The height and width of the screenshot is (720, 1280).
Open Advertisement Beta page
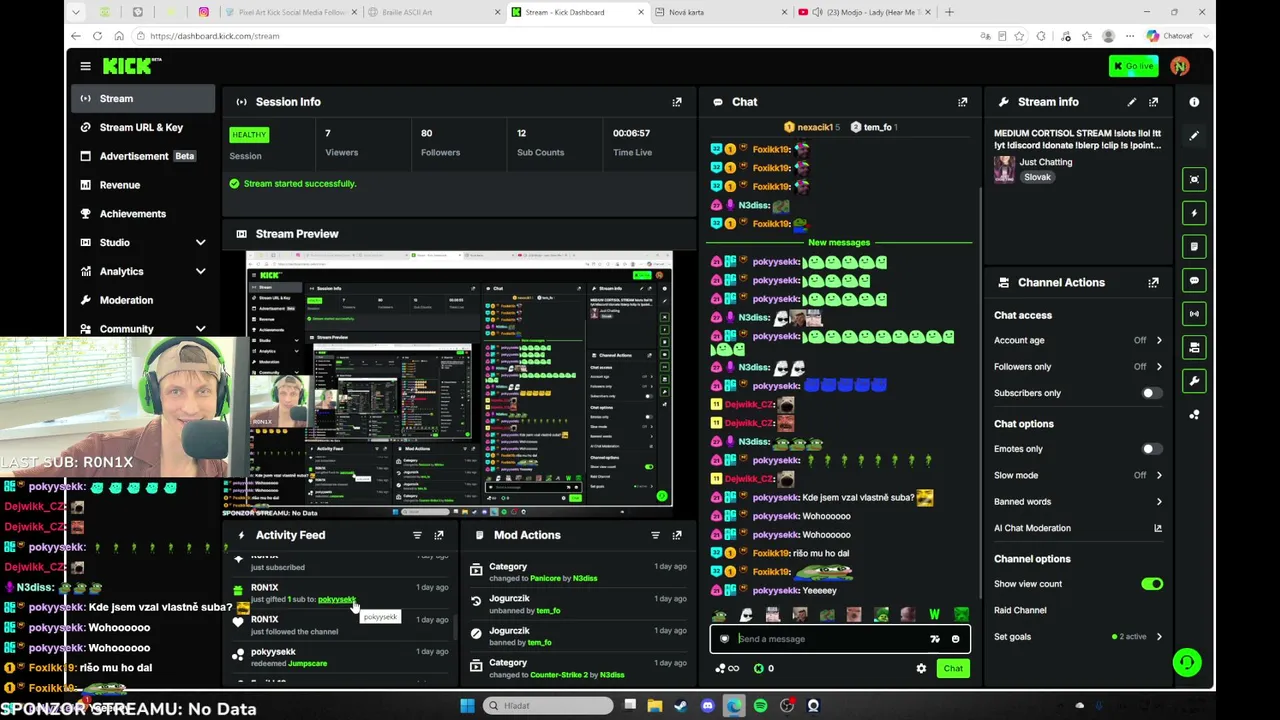(x=143, y=156)
